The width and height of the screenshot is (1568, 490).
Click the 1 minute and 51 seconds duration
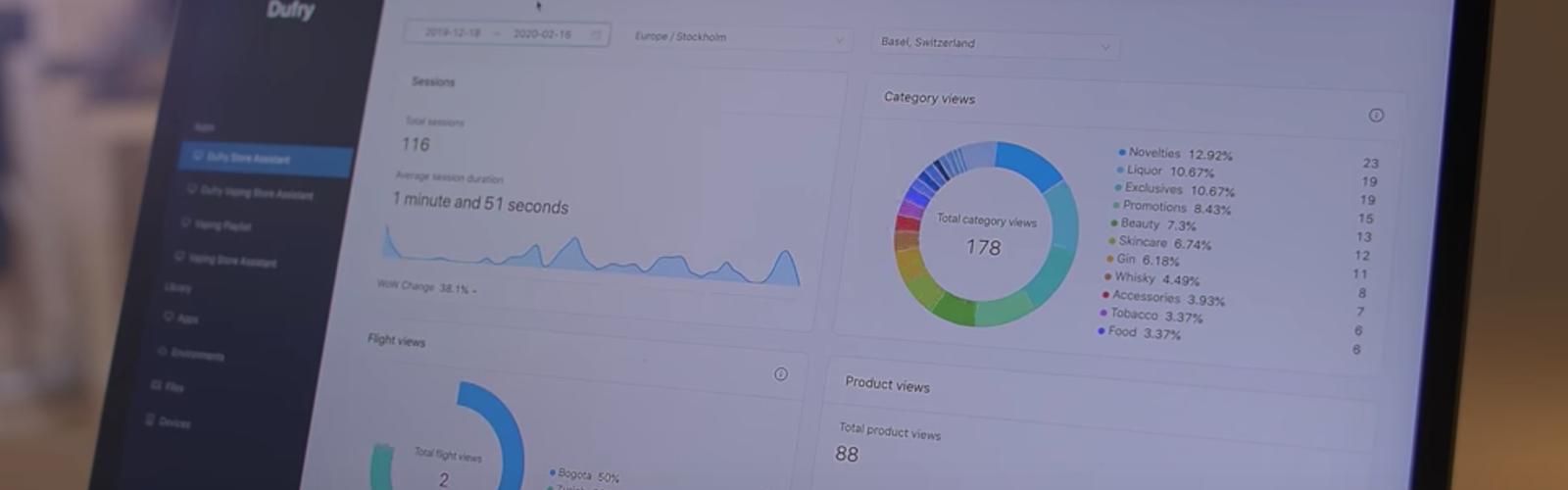[x=480, y=204]
